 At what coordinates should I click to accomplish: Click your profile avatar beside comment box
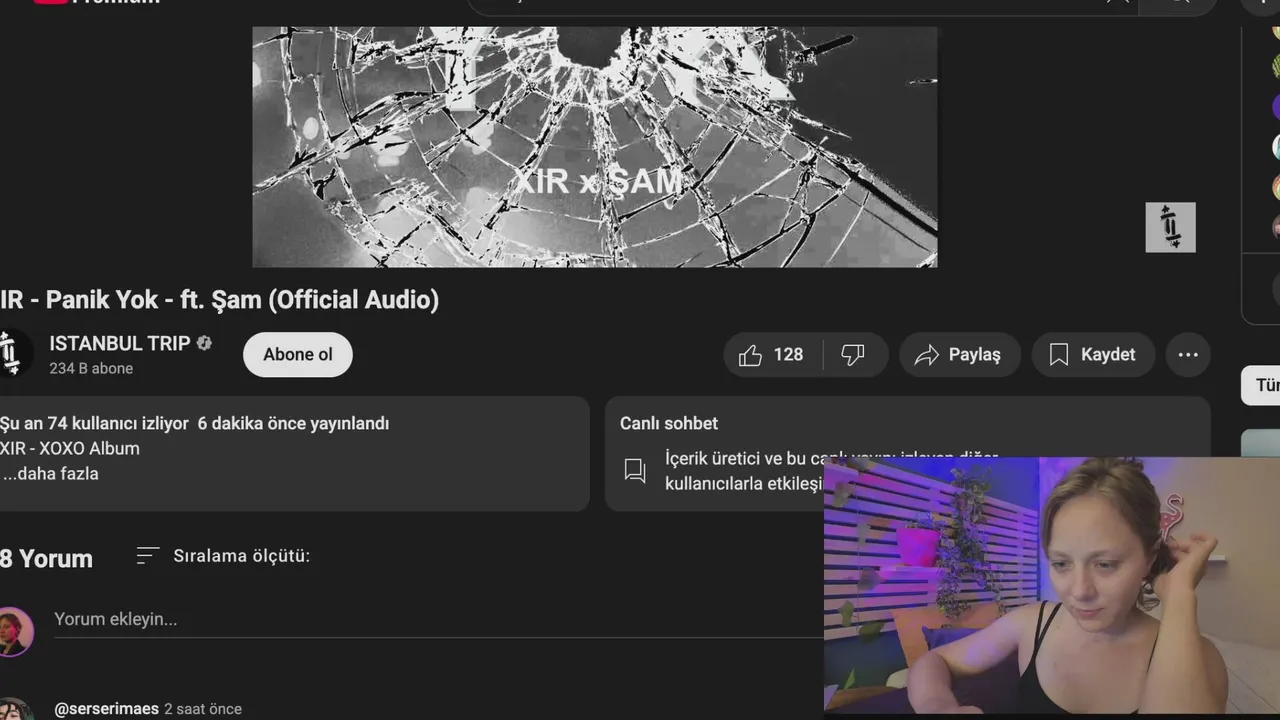pyautogui.click(x=15, y=631)
